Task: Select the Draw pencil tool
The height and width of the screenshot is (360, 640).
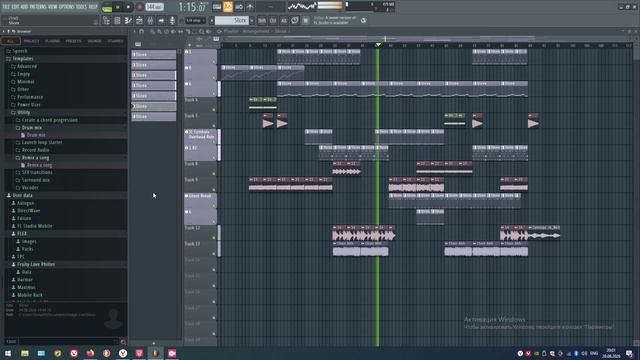Action: point(152,31)
